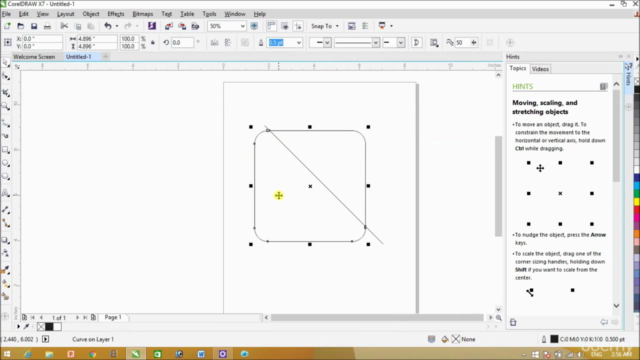Click the Save icon in toolbar
This screenshot has width=640, height=360.
point(34,26)
